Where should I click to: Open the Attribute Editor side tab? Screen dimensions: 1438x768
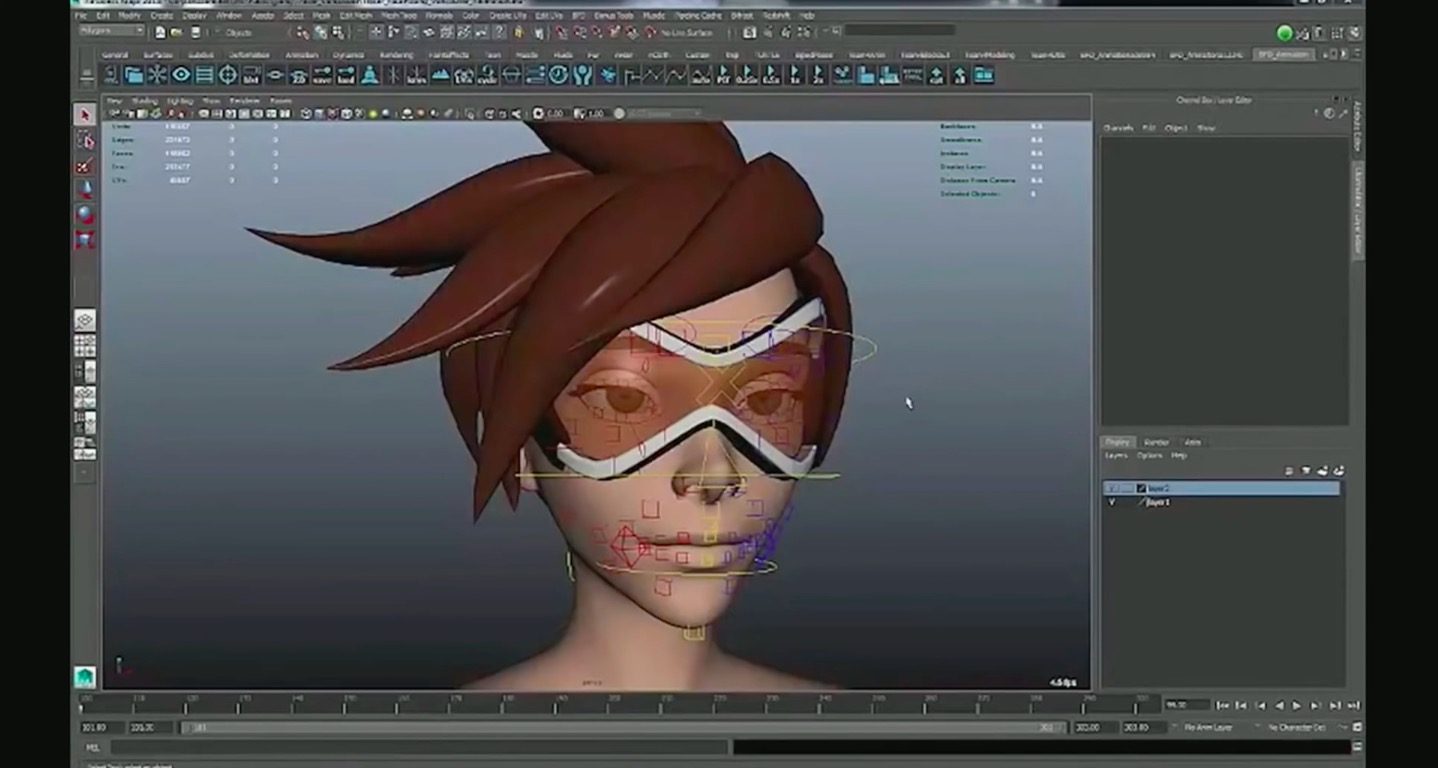point(1358,127)
